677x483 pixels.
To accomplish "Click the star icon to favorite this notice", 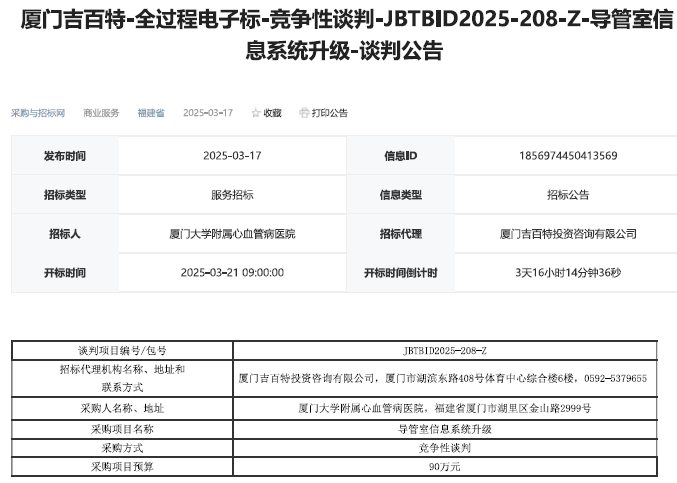I will coord(256,113).
